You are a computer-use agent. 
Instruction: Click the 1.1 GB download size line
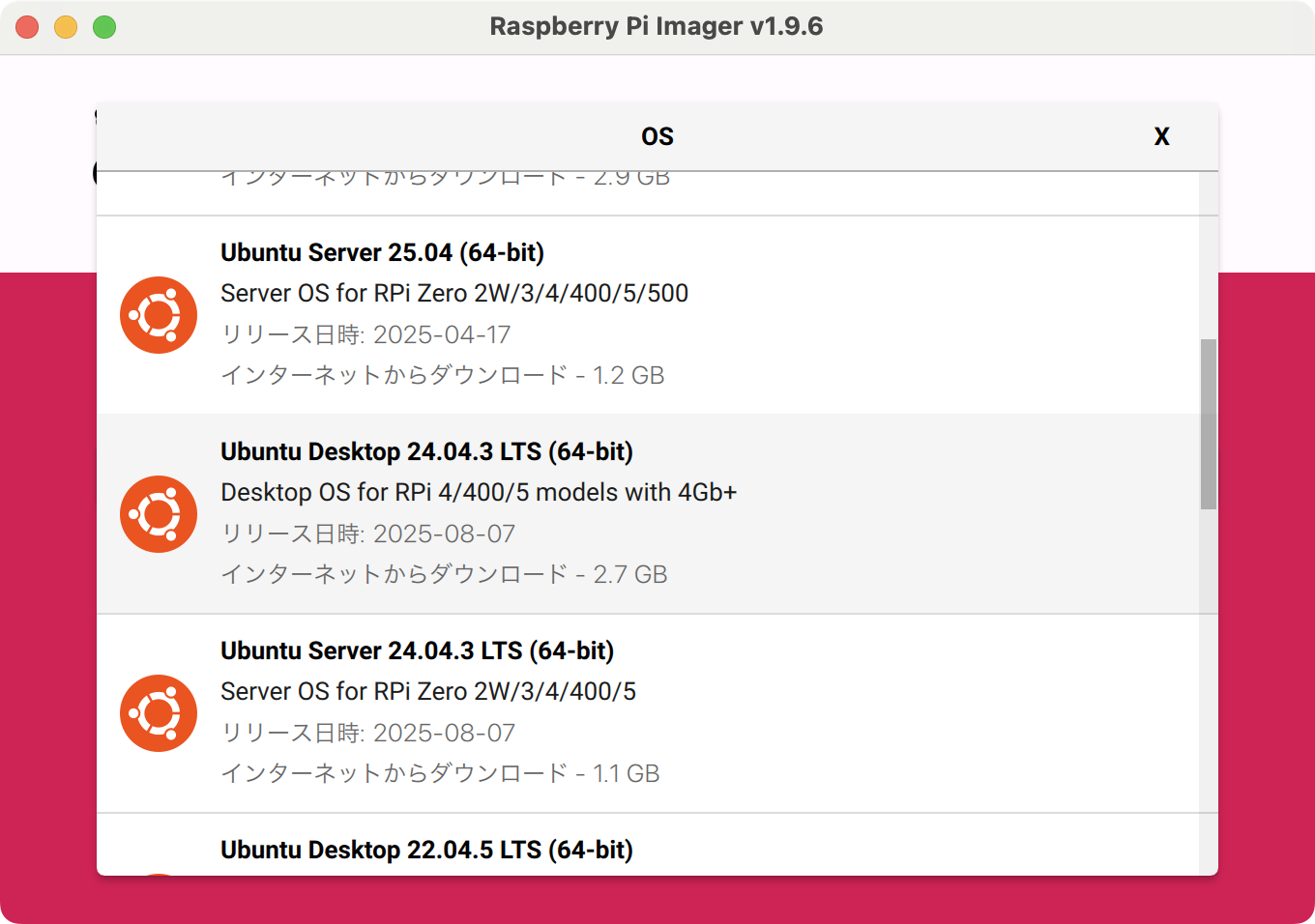pos(440,773)
